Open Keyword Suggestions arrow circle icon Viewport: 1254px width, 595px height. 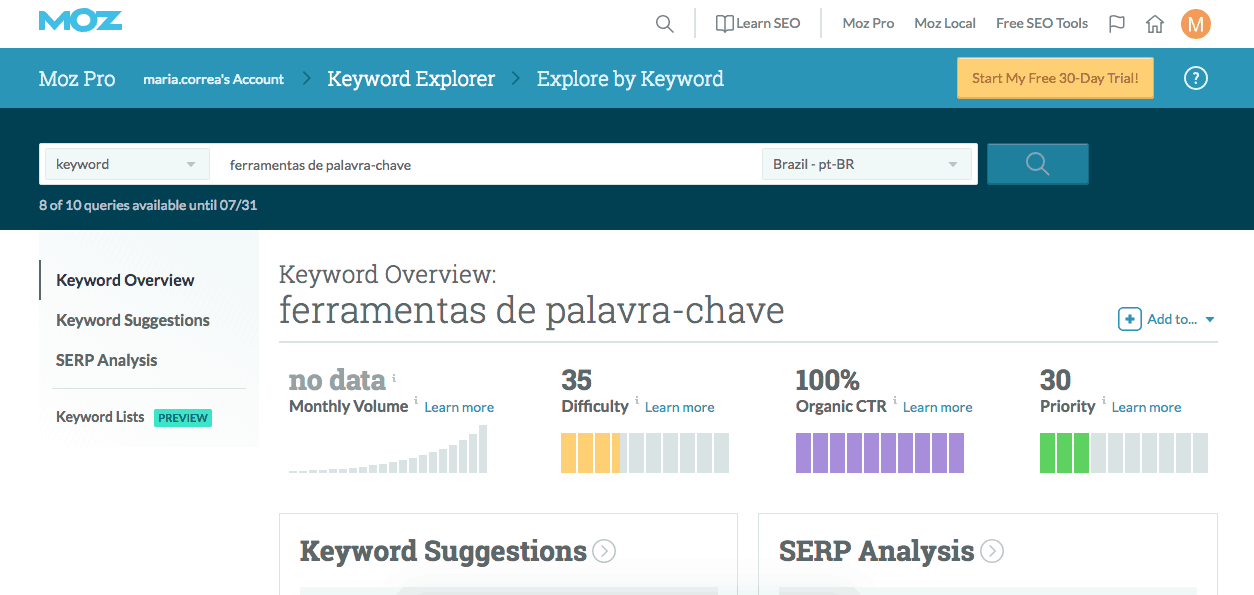(x=604, y=551)
